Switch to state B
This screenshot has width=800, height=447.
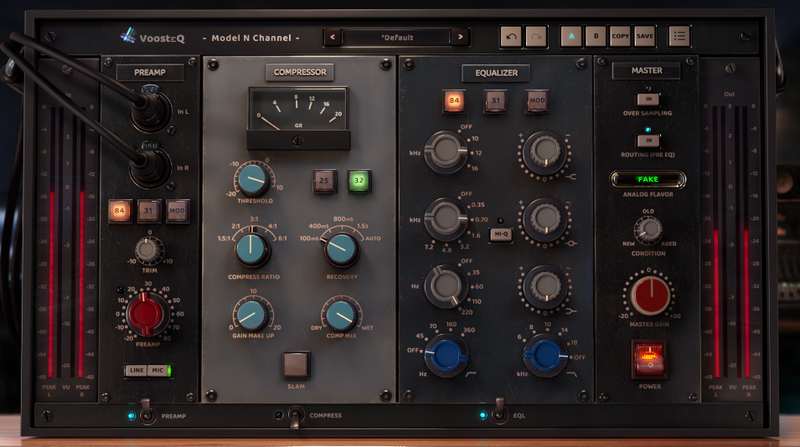(595, 36)
